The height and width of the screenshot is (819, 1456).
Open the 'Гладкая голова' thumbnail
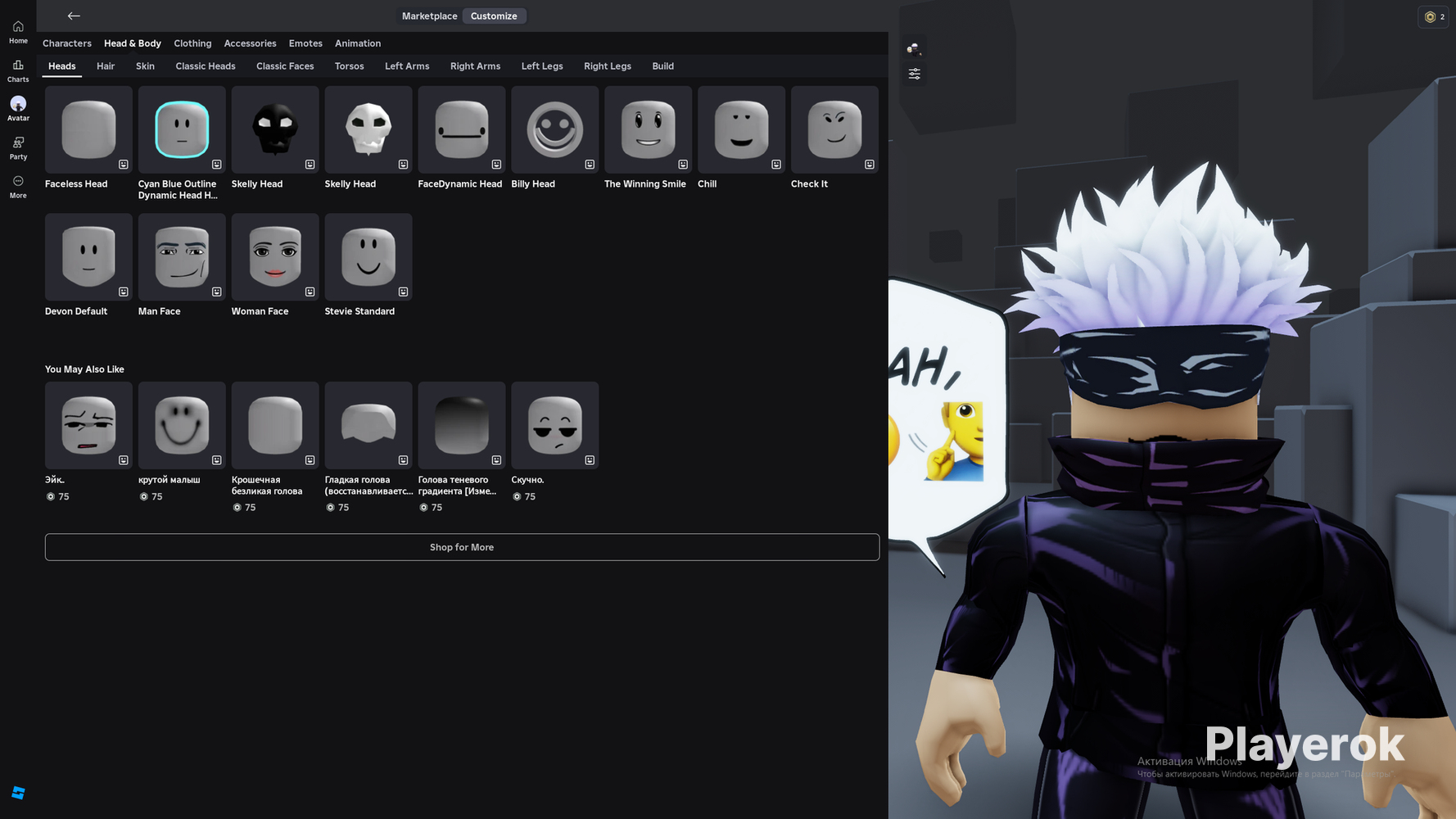point(369,425)
